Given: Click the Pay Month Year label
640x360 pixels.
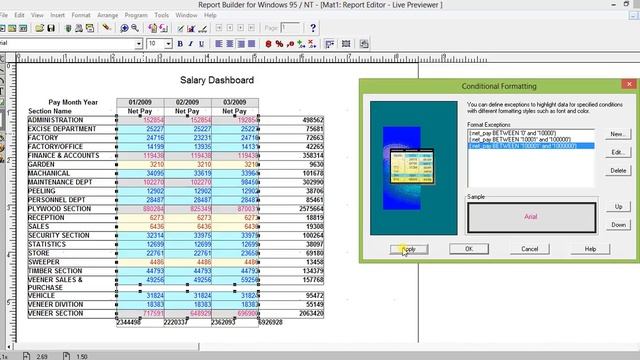Looking at the screenshot, I should pos(73,102).
